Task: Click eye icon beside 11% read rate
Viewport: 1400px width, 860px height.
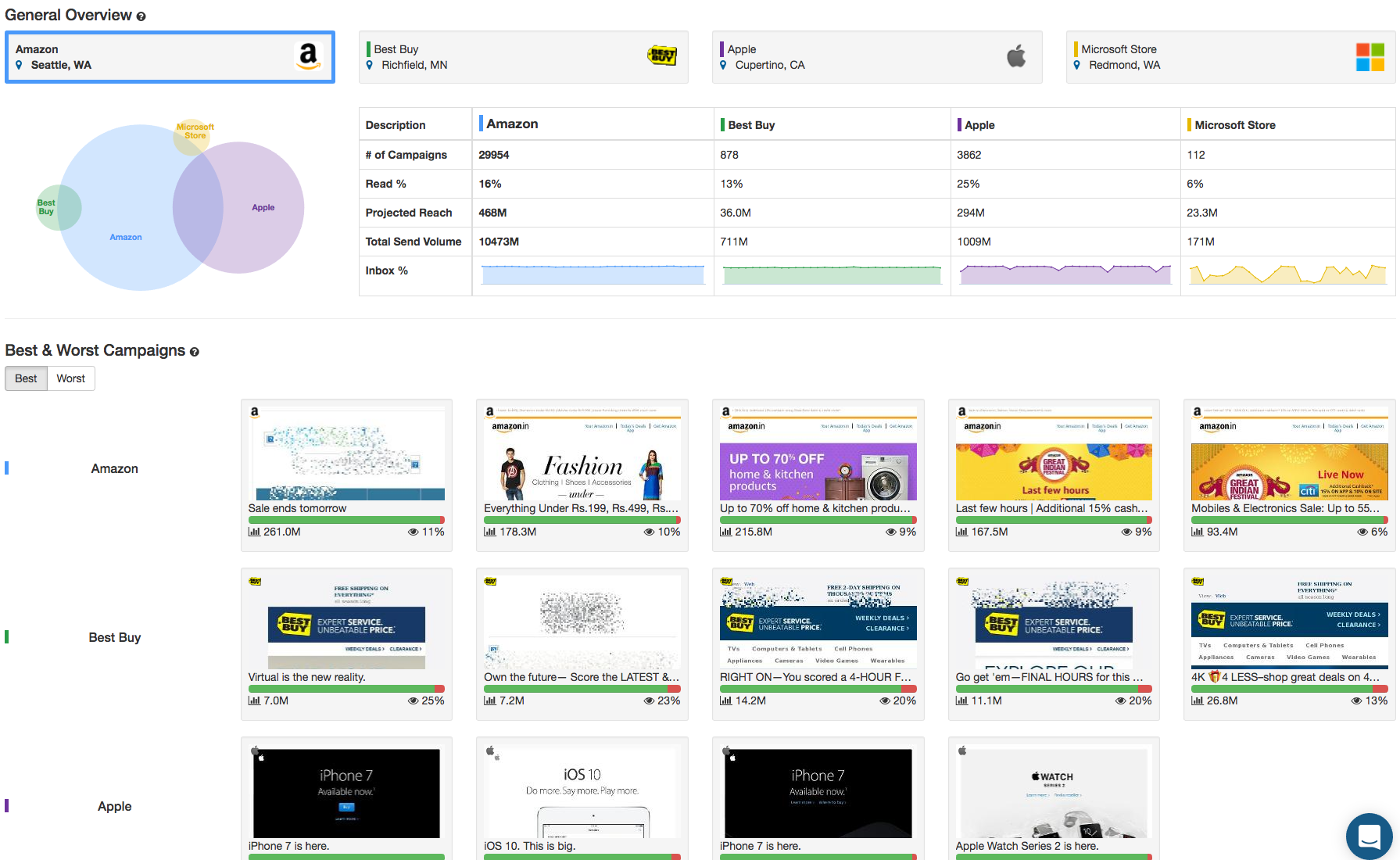Action: pos(414,532)
